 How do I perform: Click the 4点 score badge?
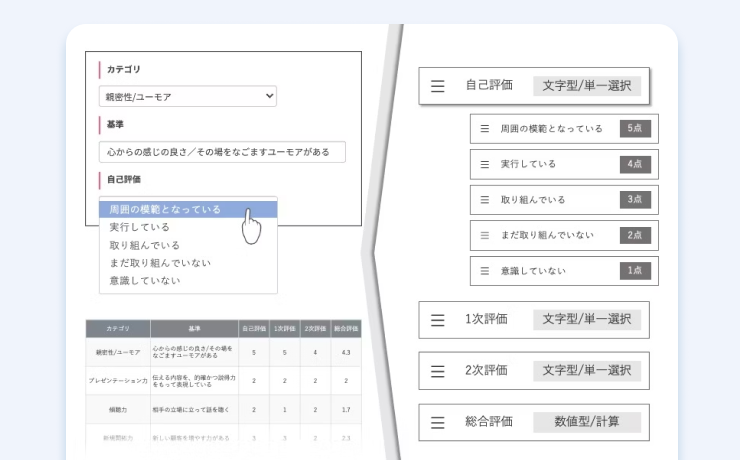click(x=635, y=164)
